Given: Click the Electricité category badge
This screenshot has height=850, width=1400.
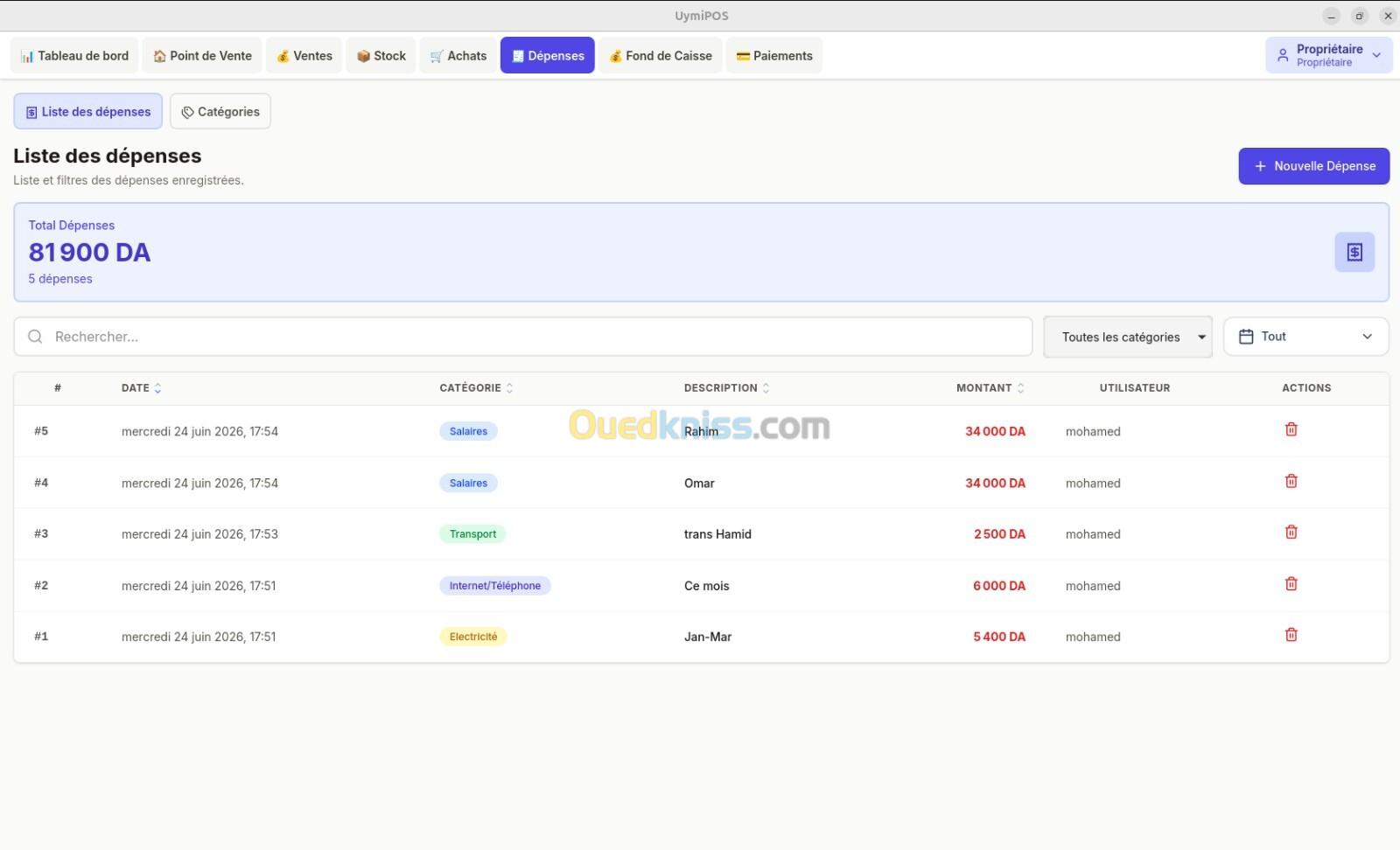Looking at the screenshot, I should pos(472,637).
